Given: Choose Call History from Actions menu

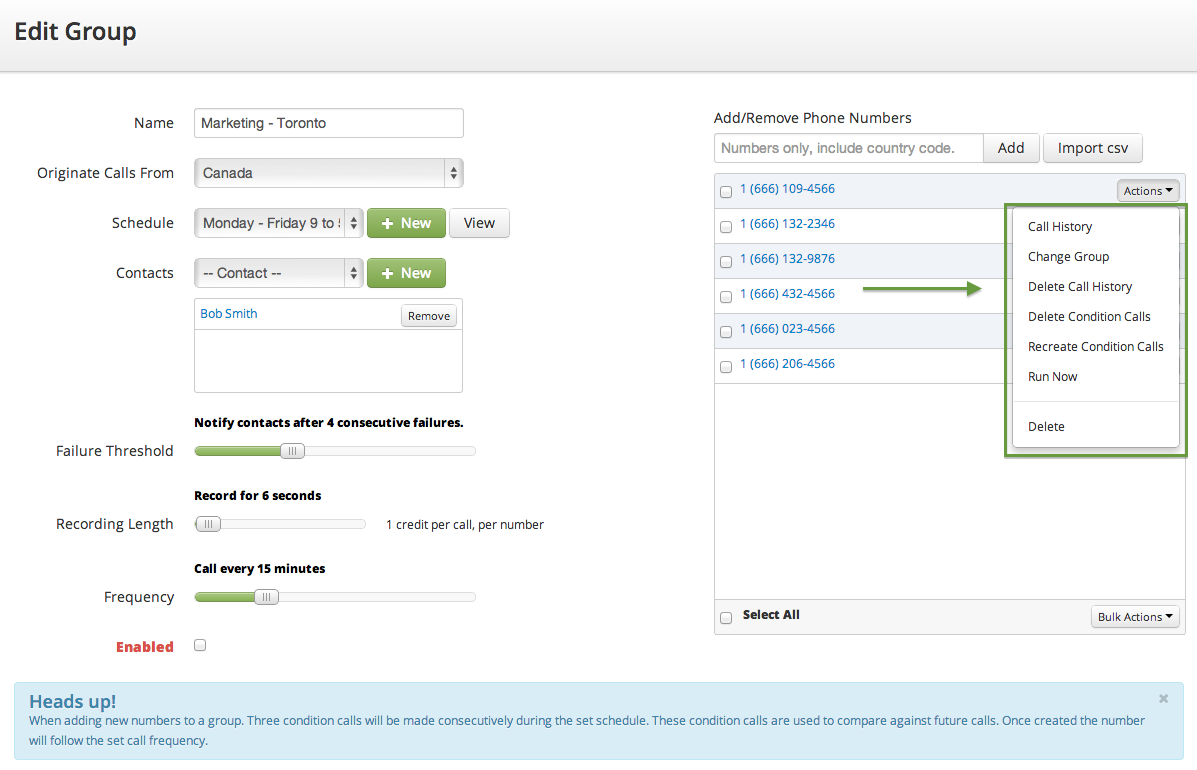Looking at the screenshot, I should click(x=1060, y=227).
